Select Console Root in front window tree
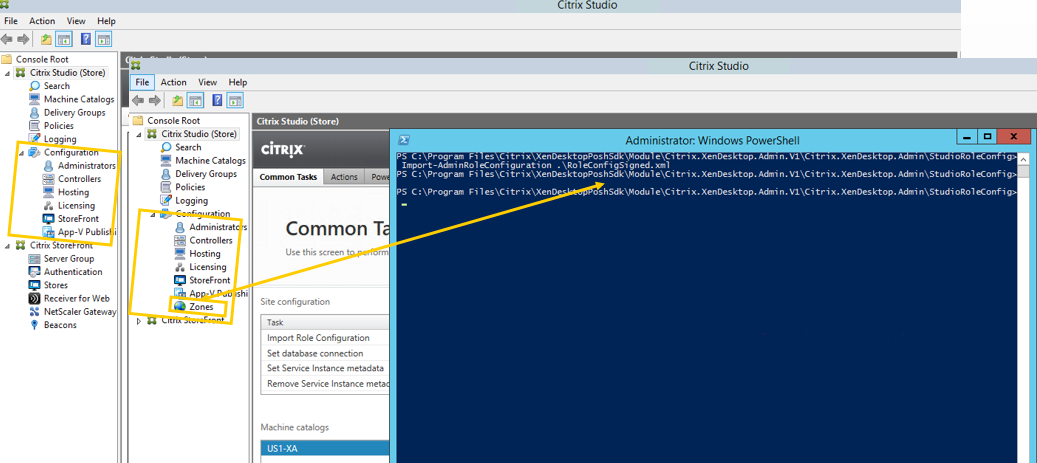This screenshot has width=1037, height=463. 173,121
